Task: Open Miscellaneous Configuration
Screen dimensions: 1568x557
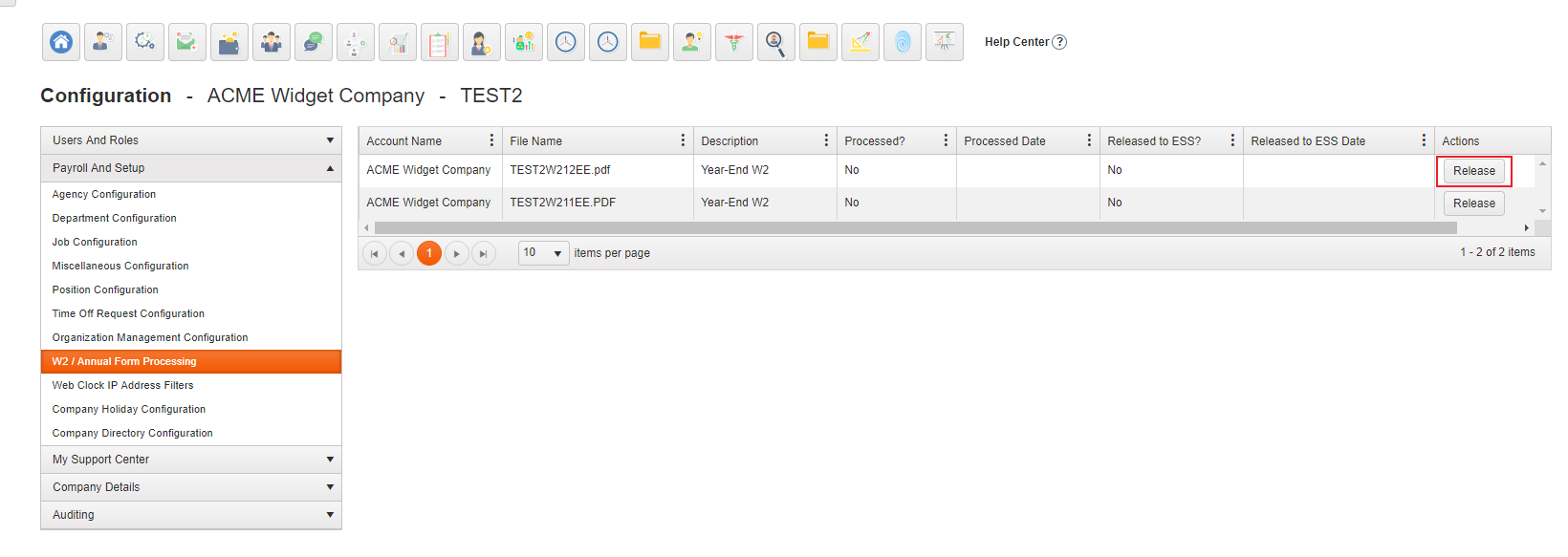Action: pos(120,266)
